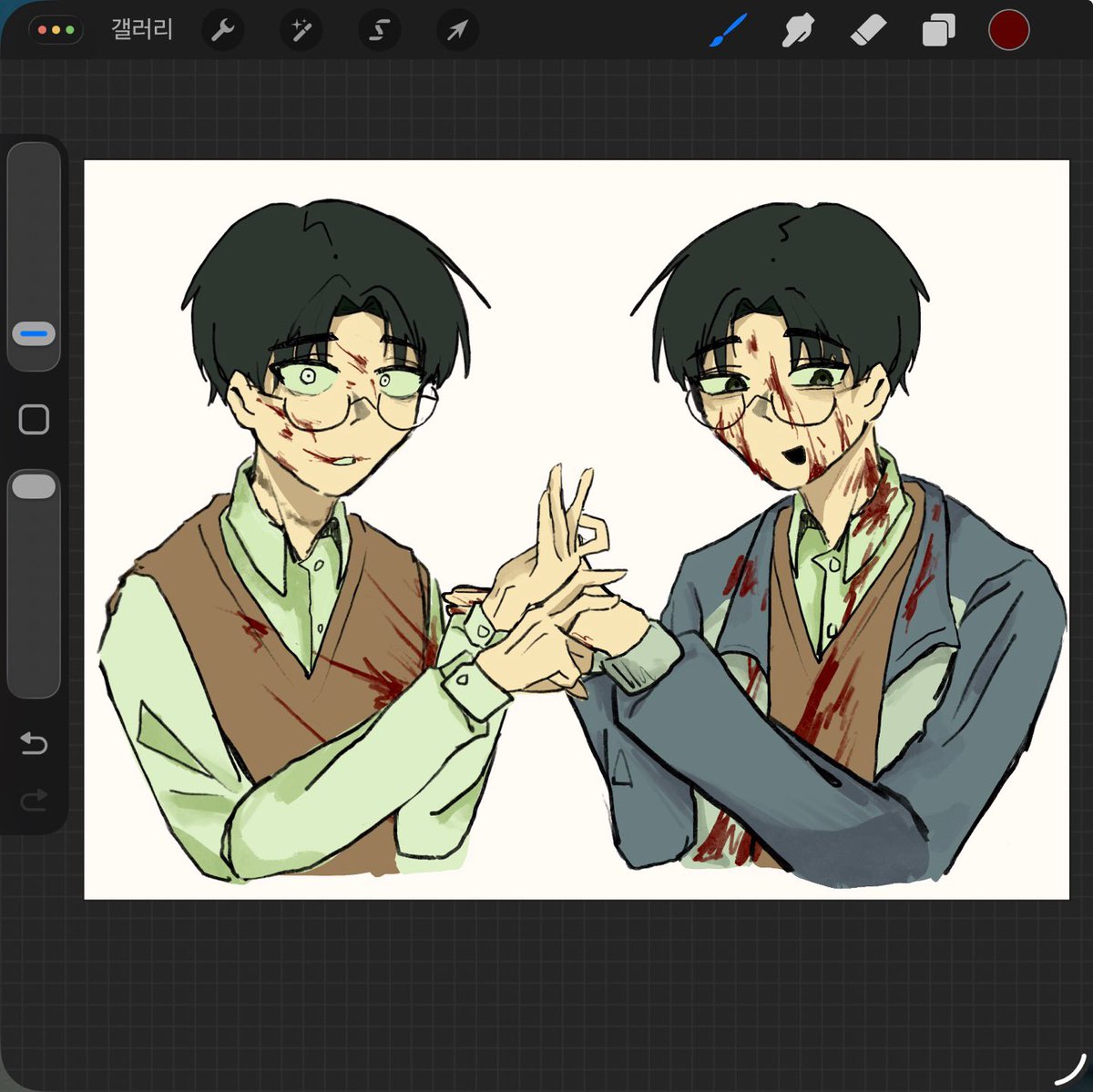Select the Paint brush tool
Screen dimensions: 1093x1092
(x=728, y=30)
